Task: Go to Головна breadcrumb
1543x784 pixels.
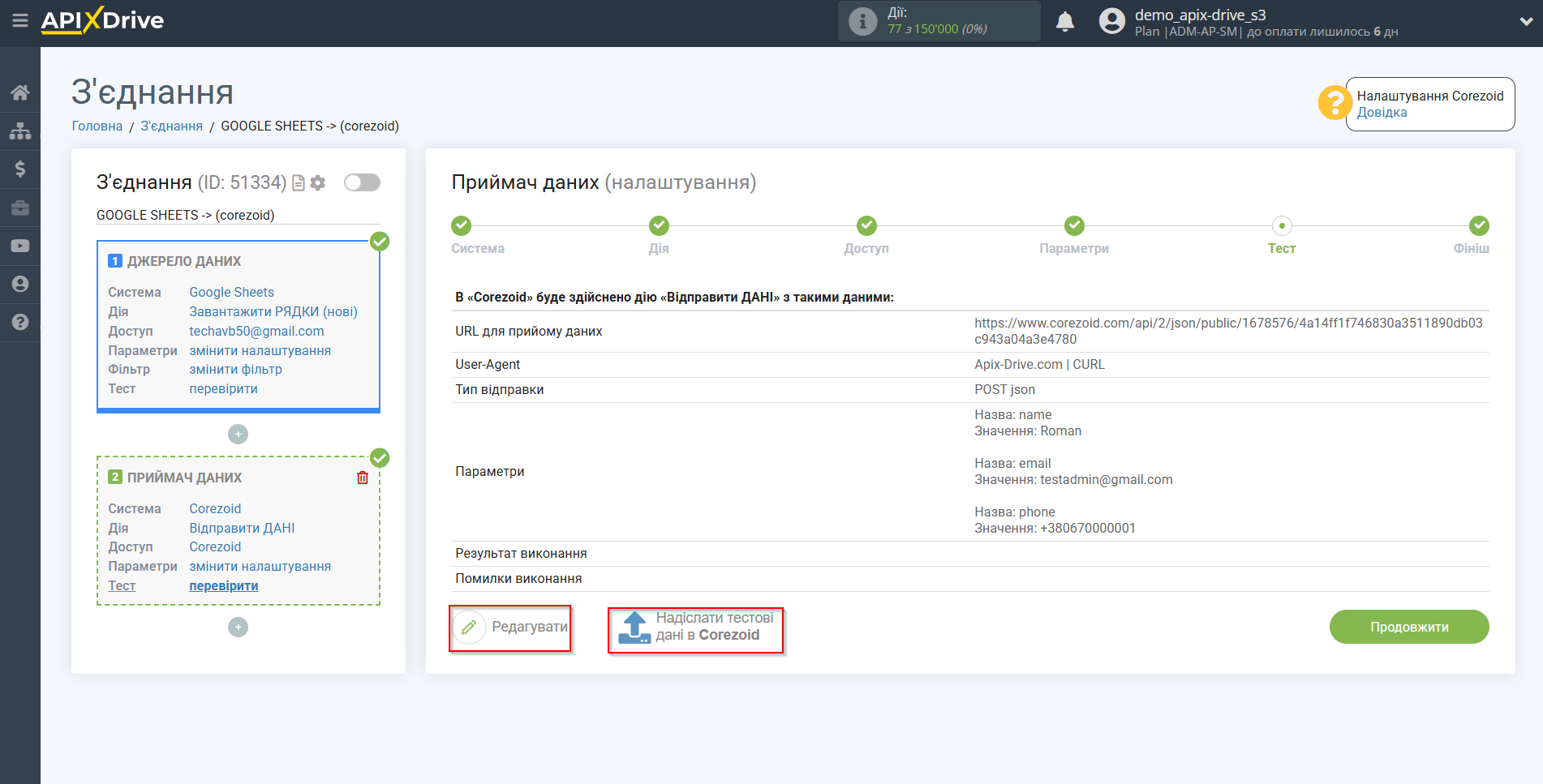Action: coord(97,126)
